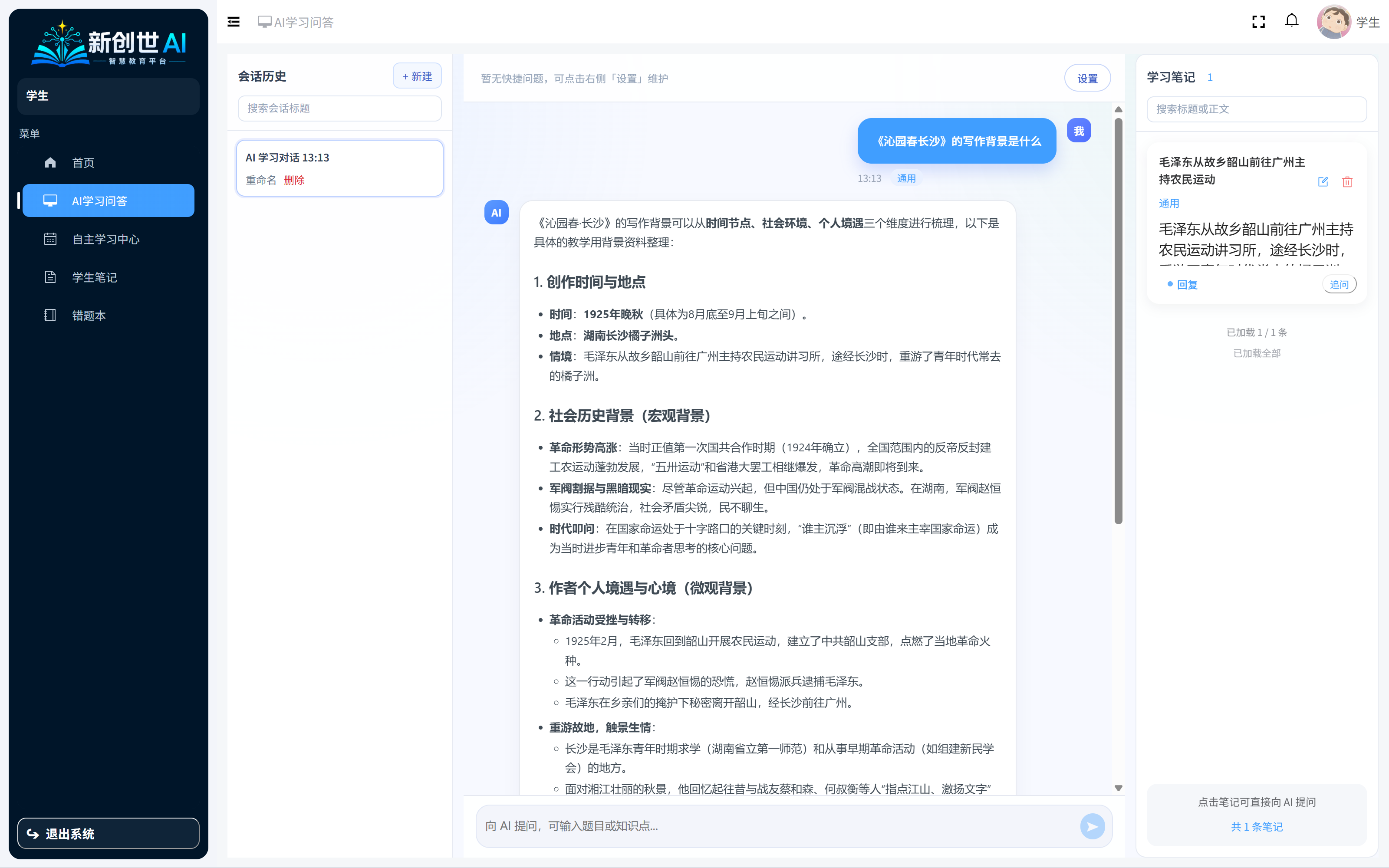The height and width of the screenshot is (868, 1389).
Task: Click 退出系统 button
Action: pos(109,833)
